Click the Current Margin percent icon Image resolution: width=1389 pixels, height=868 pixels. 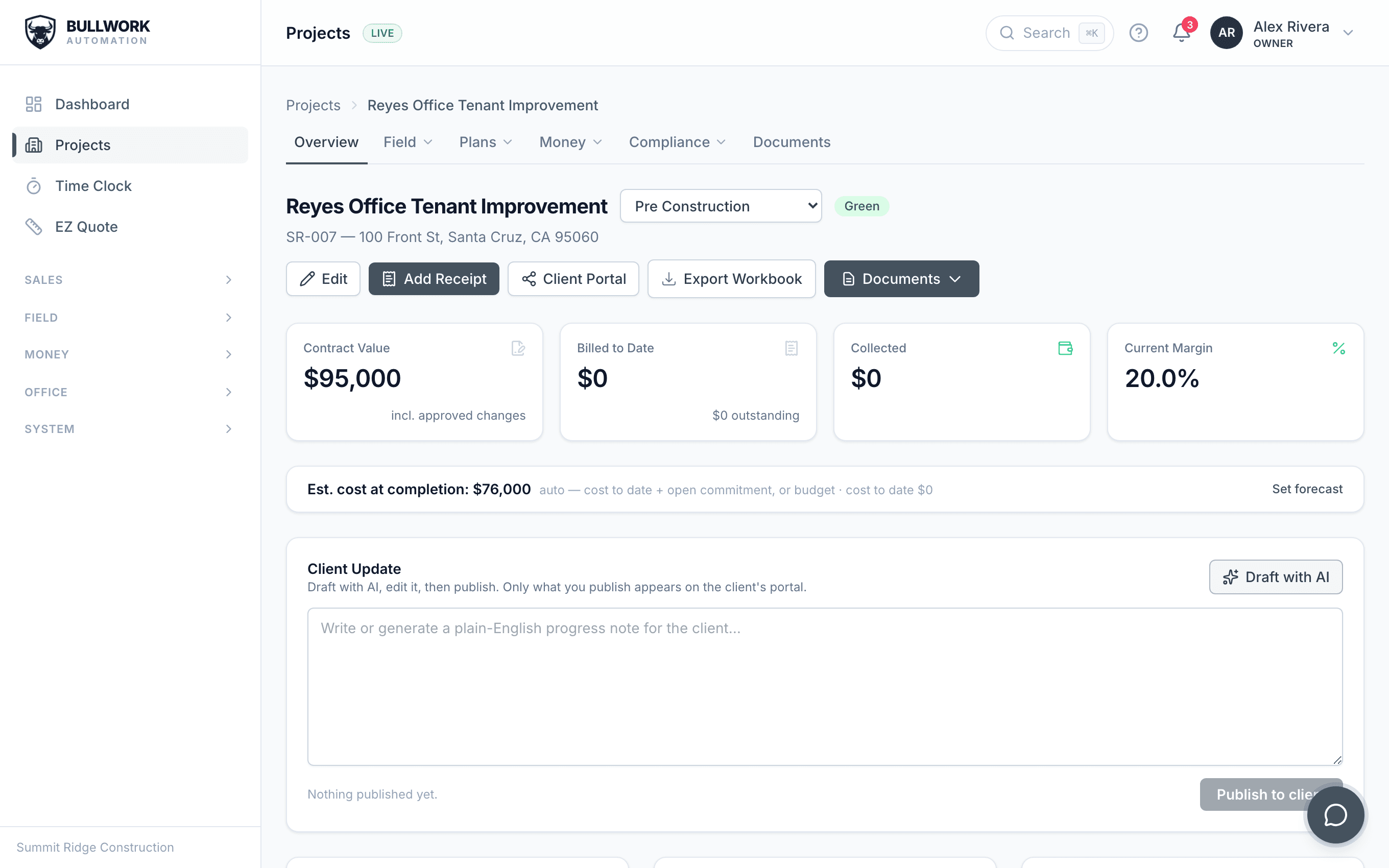pos(1338,348)
